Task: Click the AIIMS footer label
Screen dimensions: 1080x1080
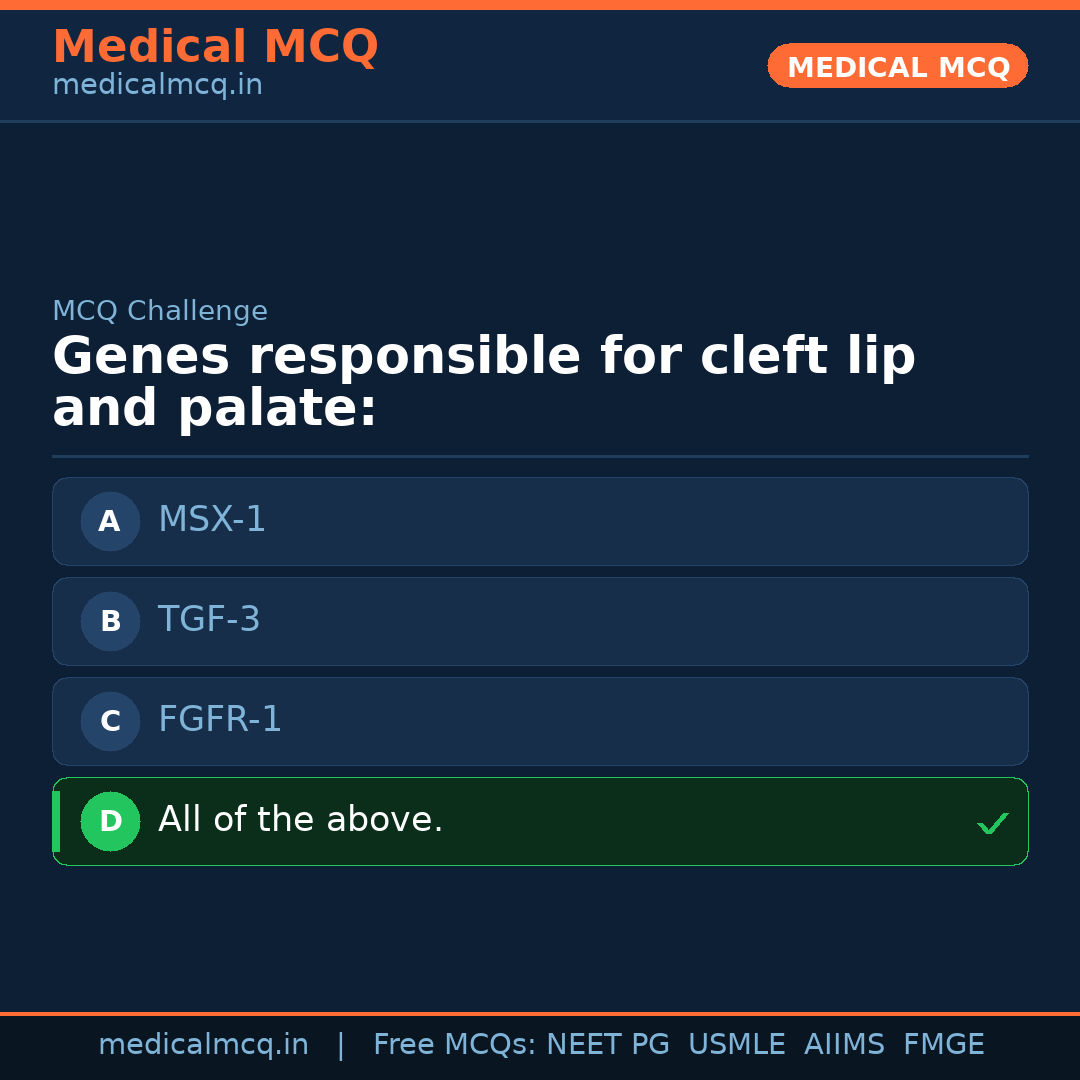Action: [844, 1045]
